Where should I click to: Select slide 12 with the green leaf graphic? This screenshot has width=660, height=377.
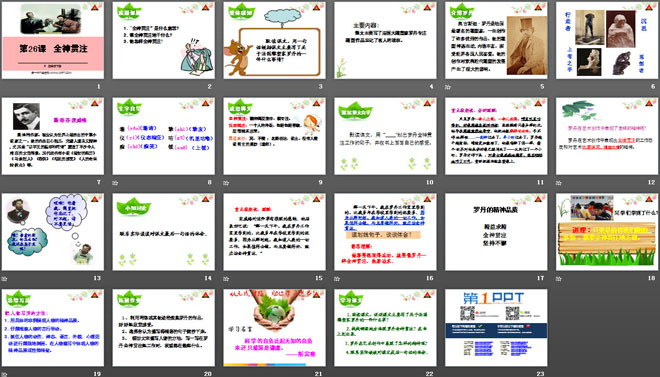(607, 136)
